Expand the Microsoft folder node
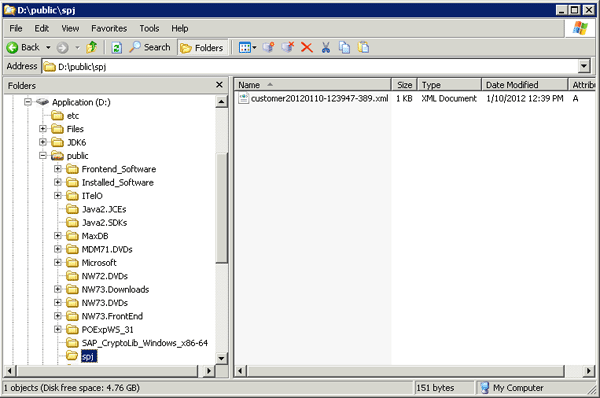 pos(58,263)
